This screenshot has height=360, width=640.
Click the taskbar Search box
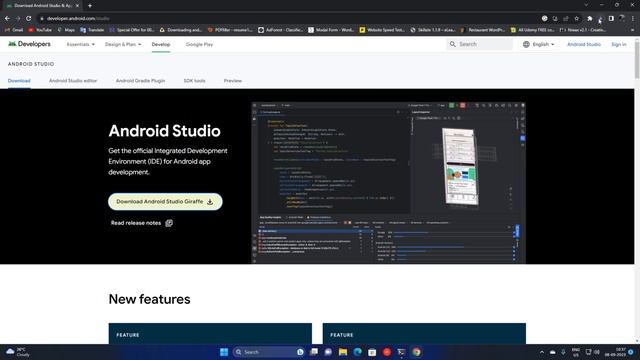[269, 352]
